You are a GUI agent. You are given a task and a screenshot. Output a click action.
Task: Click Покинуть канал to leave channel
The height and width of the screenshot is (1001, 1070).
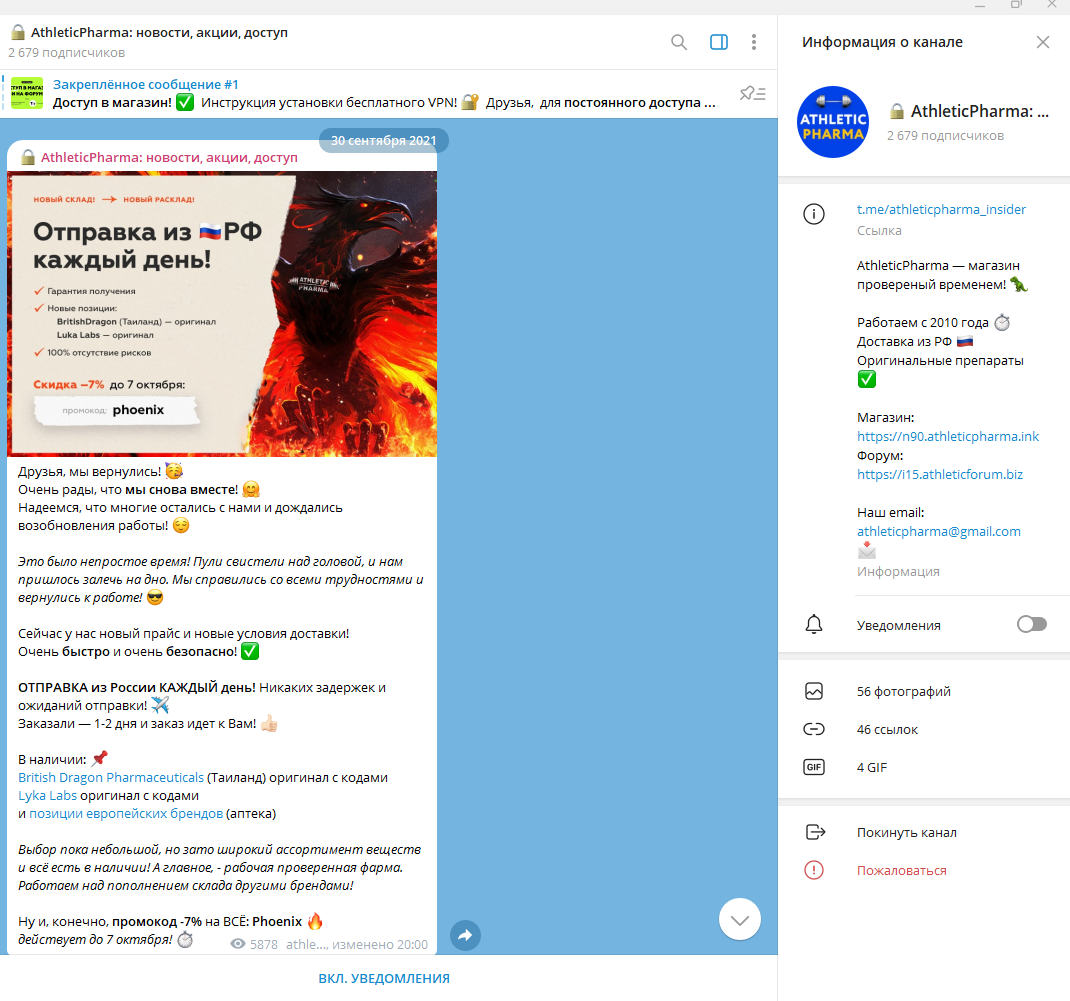point(906,832)
